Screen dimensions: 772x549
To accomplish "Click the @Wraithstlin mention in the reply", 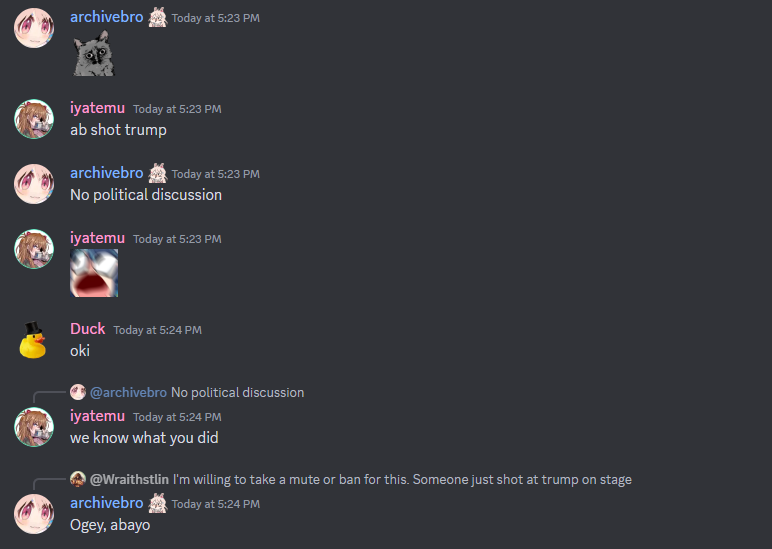I will tap(129, 479).
